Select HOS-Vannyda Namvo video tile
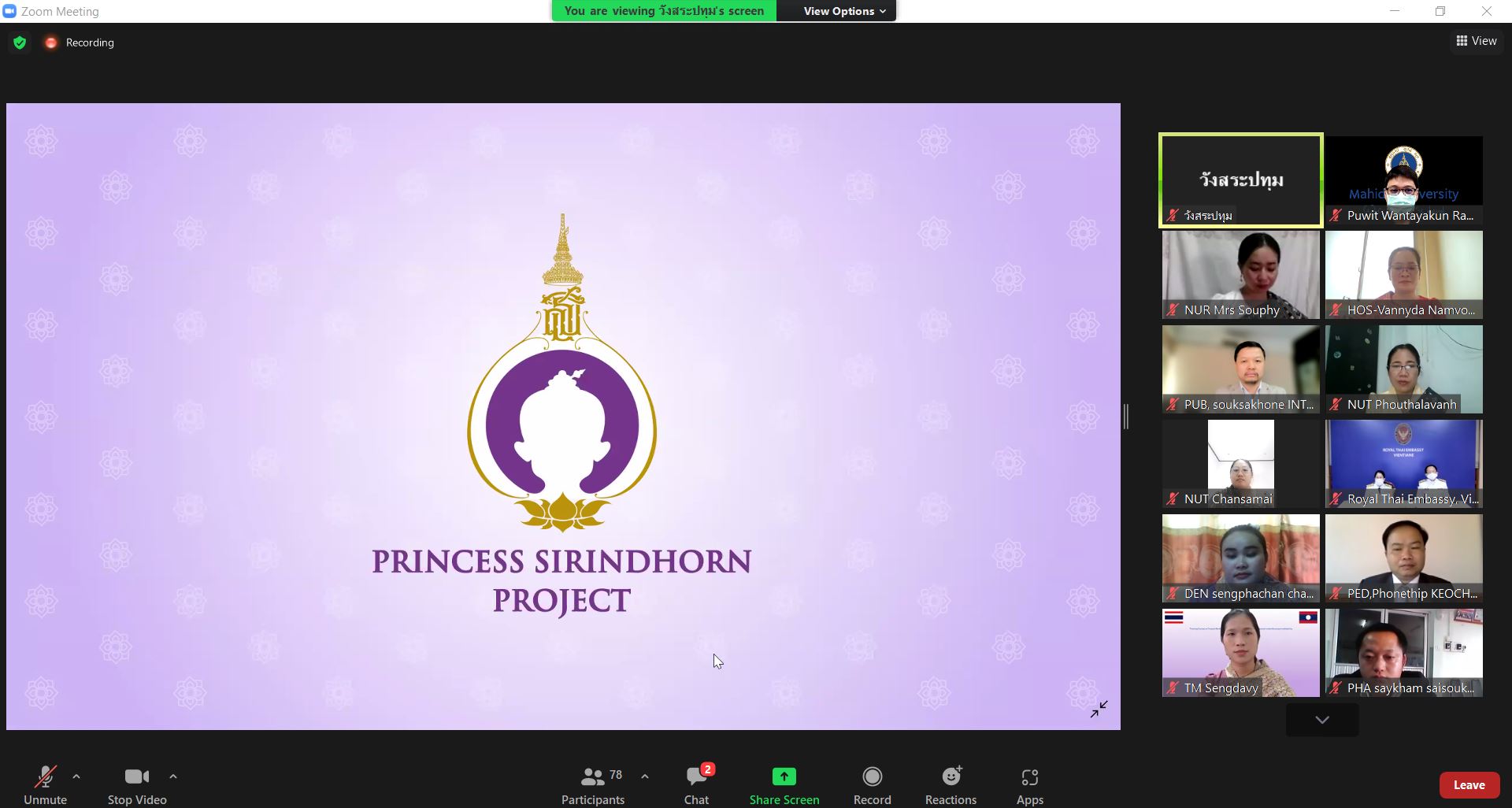Viewport: 1512px width, 808px height. pos(1404,275)
